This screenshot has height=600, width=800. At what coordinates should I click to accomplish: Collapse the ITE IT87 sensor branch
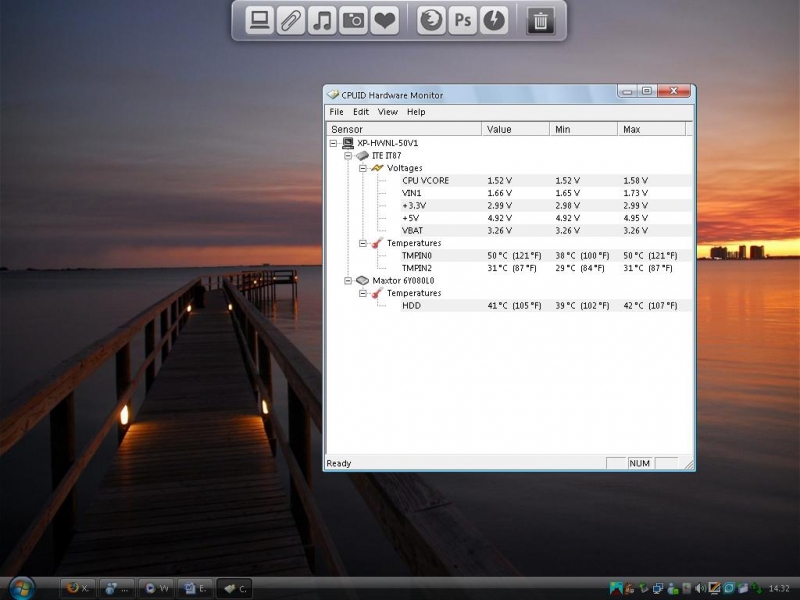tap(348, 156)
